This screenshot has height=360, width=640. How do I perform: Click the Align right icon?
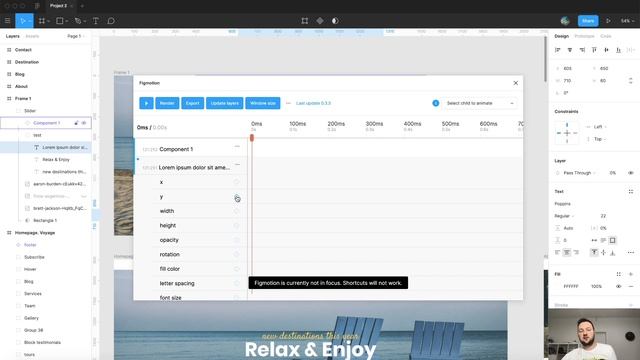(582, 50)
